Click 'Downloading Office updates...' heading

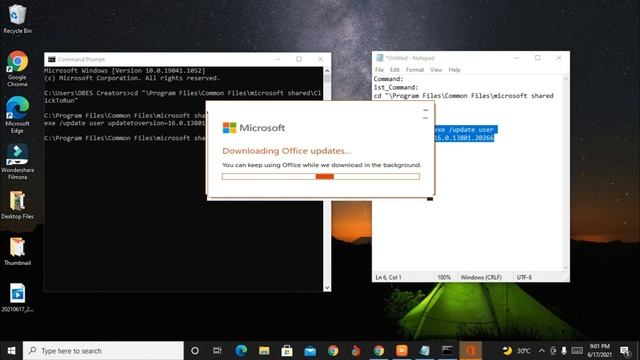[287, 151]
